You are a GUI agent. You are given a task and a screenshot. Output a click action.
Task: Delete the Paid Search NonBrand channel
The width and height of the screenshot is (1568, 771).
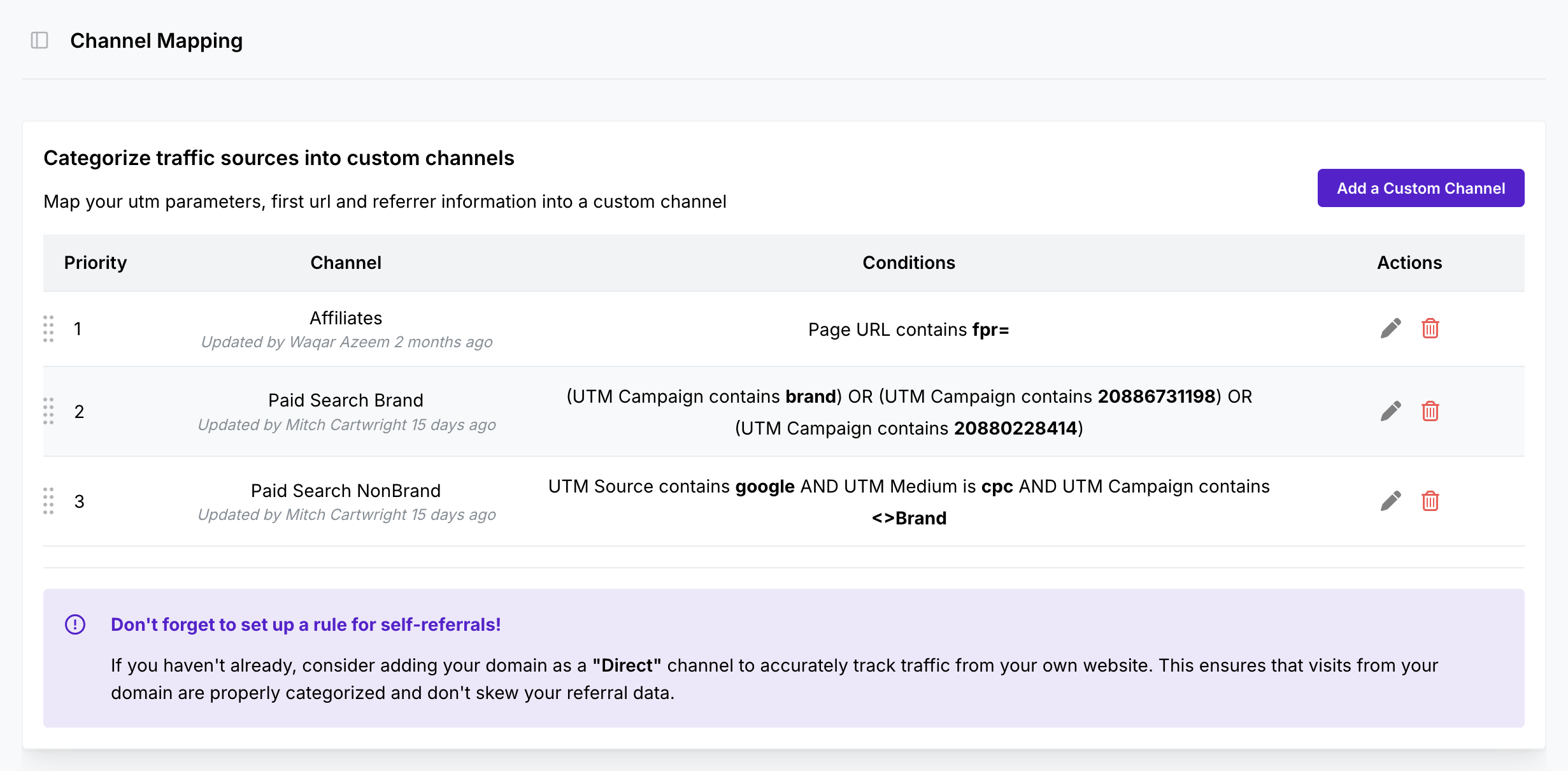[1430, 501]
